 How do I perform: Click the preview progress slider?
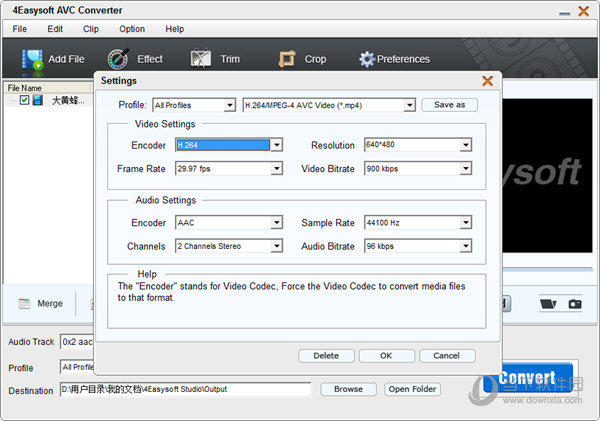(x=548, y=269)
